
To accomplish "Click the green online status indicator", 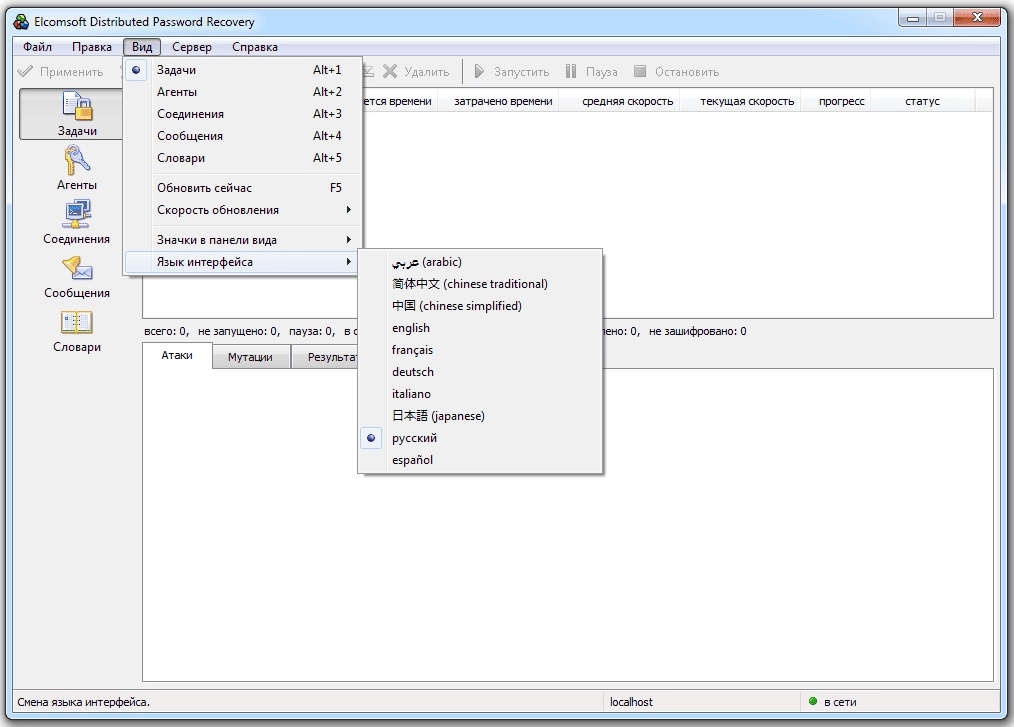I will [813, 701].
